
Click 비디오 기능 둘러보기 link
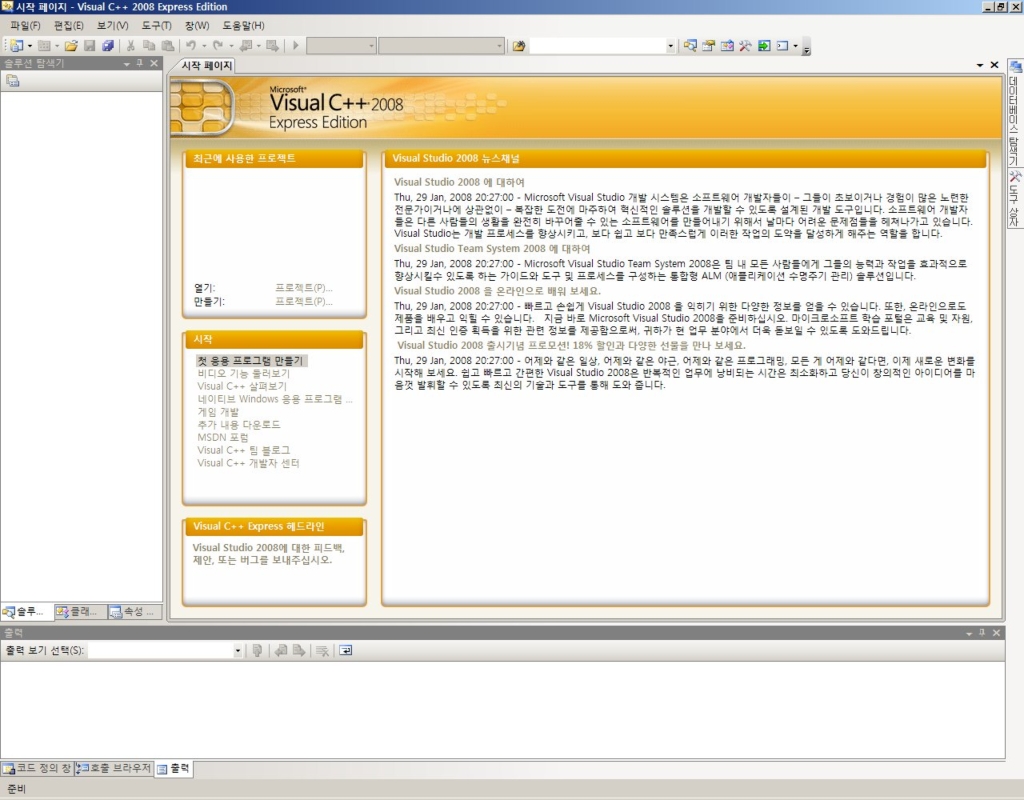pyautogui.click(x=244, y=374)
